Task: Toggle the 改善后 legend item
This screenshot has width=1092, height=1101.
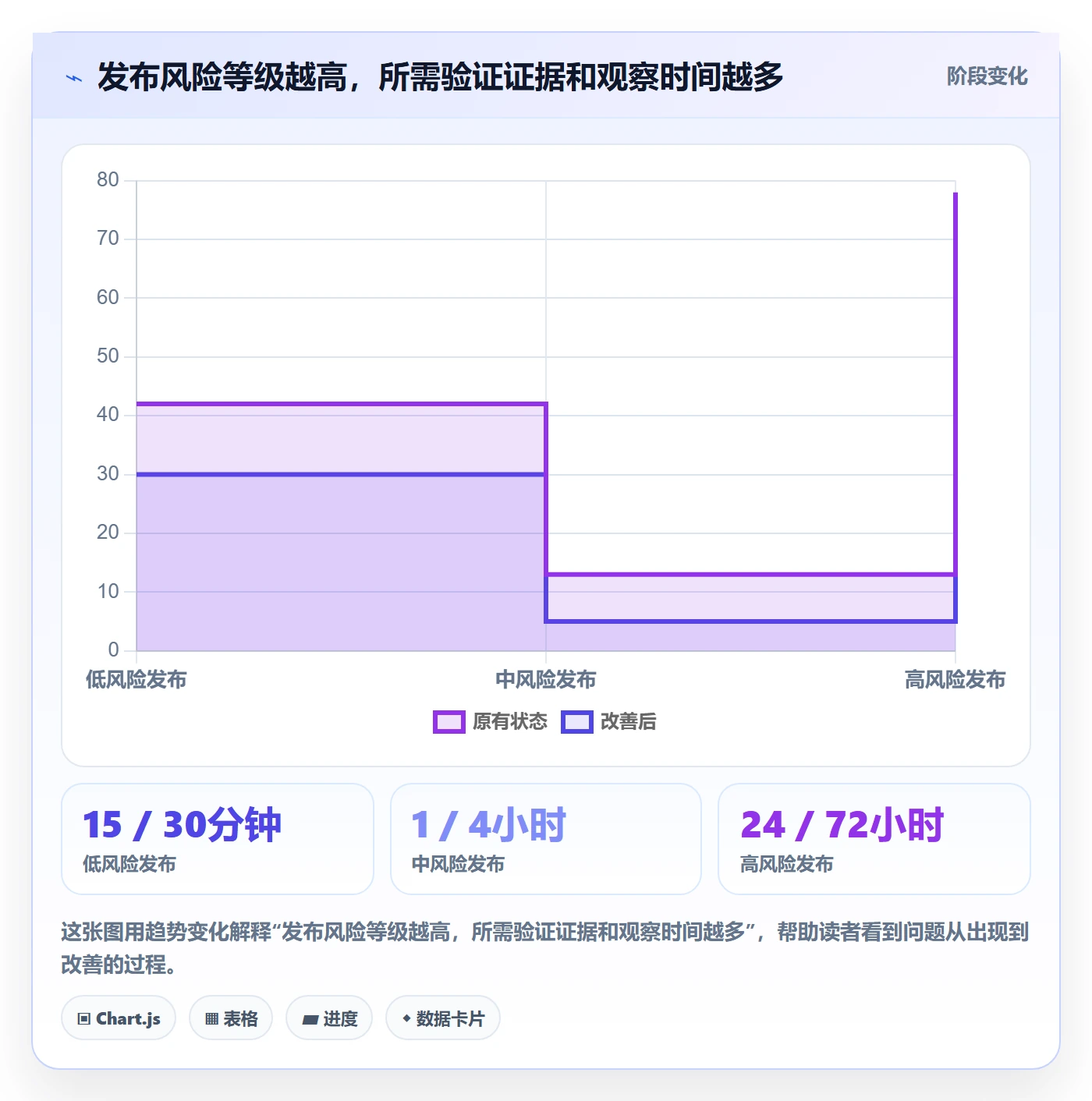Action: (x=609, y=722)
